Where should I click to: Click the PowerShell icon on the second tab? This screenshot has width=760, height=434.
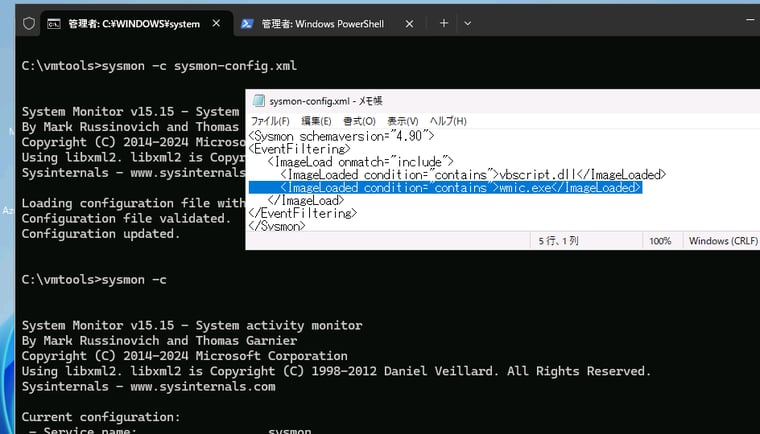(x=247, y=24)
